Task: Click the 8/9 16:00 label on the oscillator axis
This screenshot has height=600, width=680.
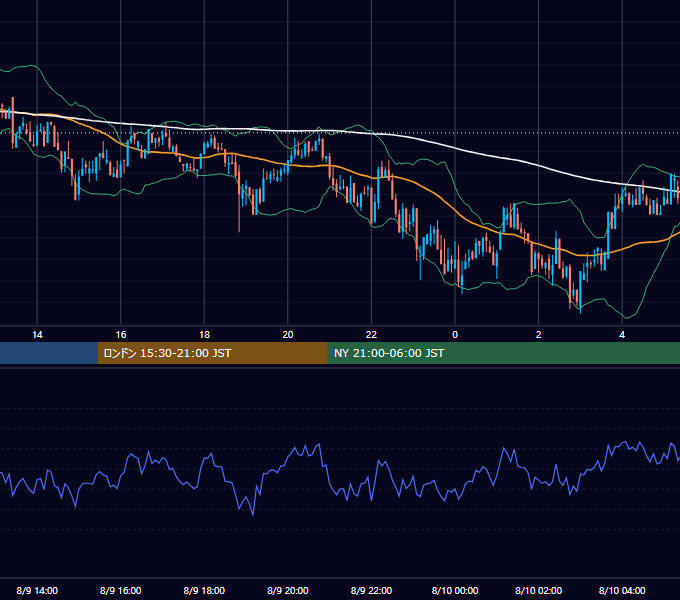Action: tap(121, 590)
